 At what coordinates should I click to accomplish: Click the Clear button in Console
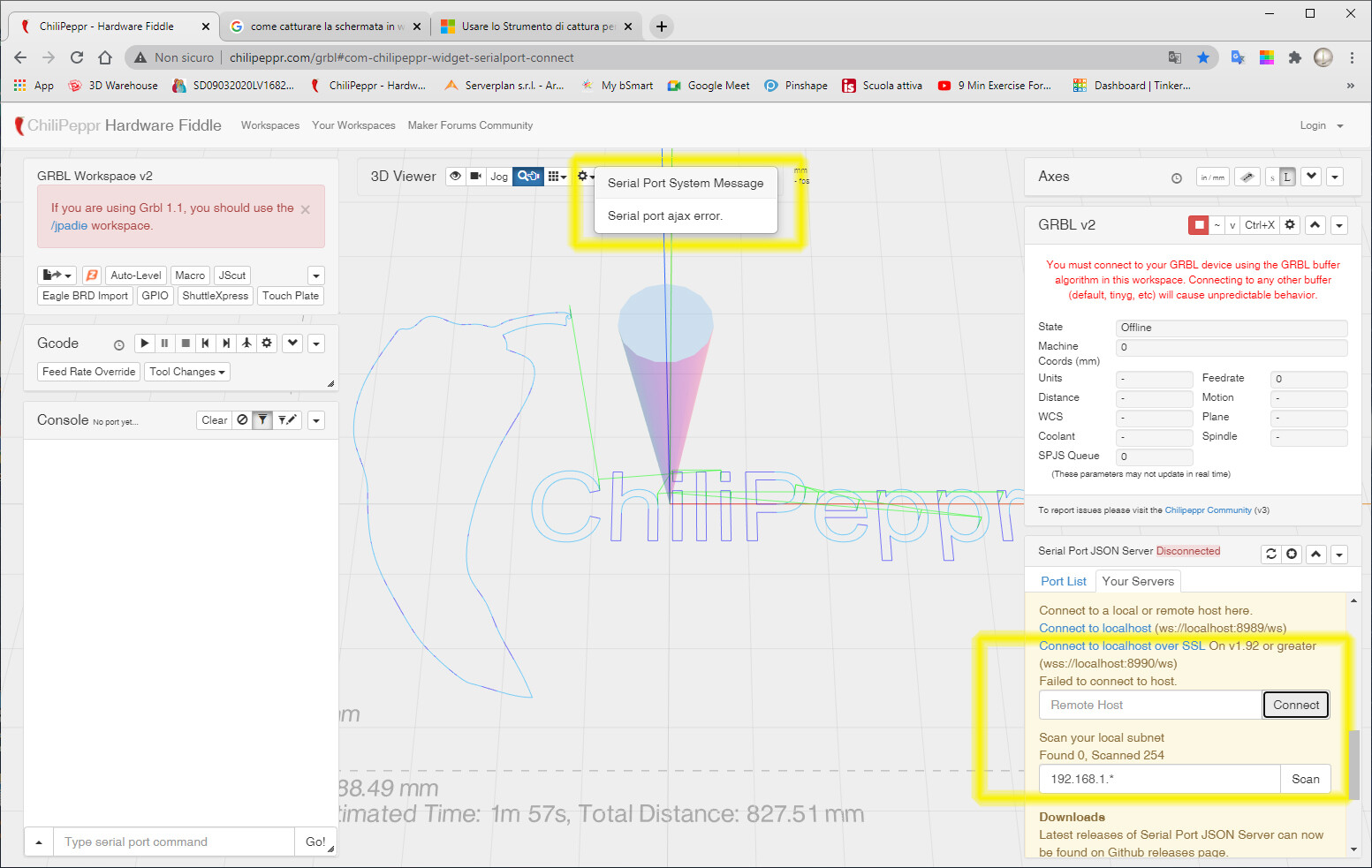[215, 420]
